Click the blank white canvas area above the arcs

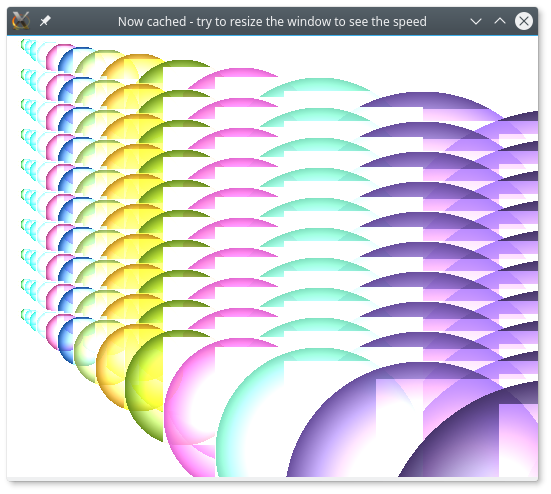387,56
